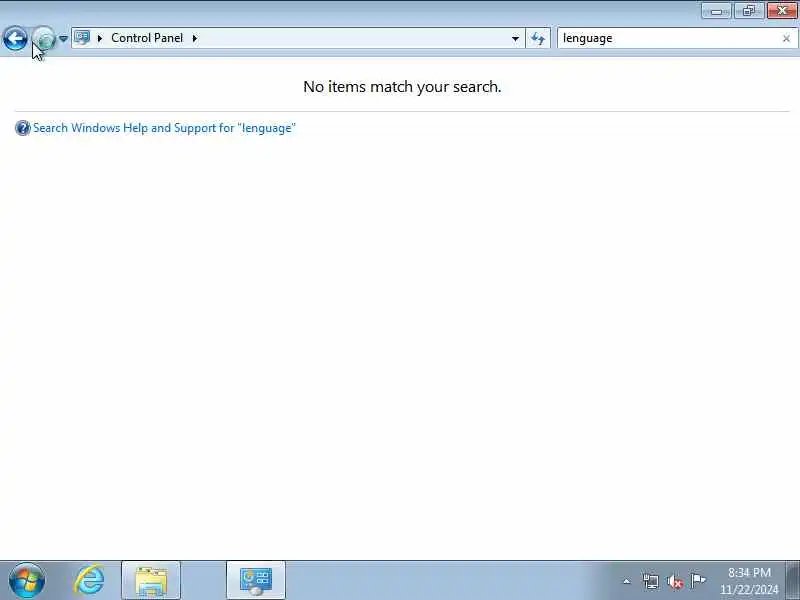Click the greyed Forward navigation button

[x=44, y=39]
